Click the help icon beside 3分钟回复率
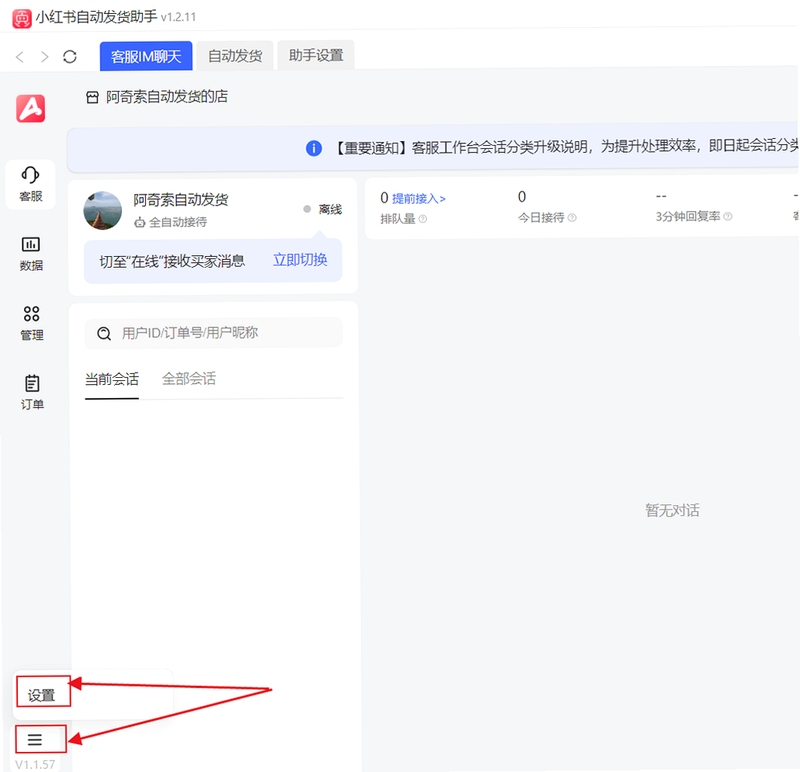Screen dimensions: 800x772 coord(728,216)
